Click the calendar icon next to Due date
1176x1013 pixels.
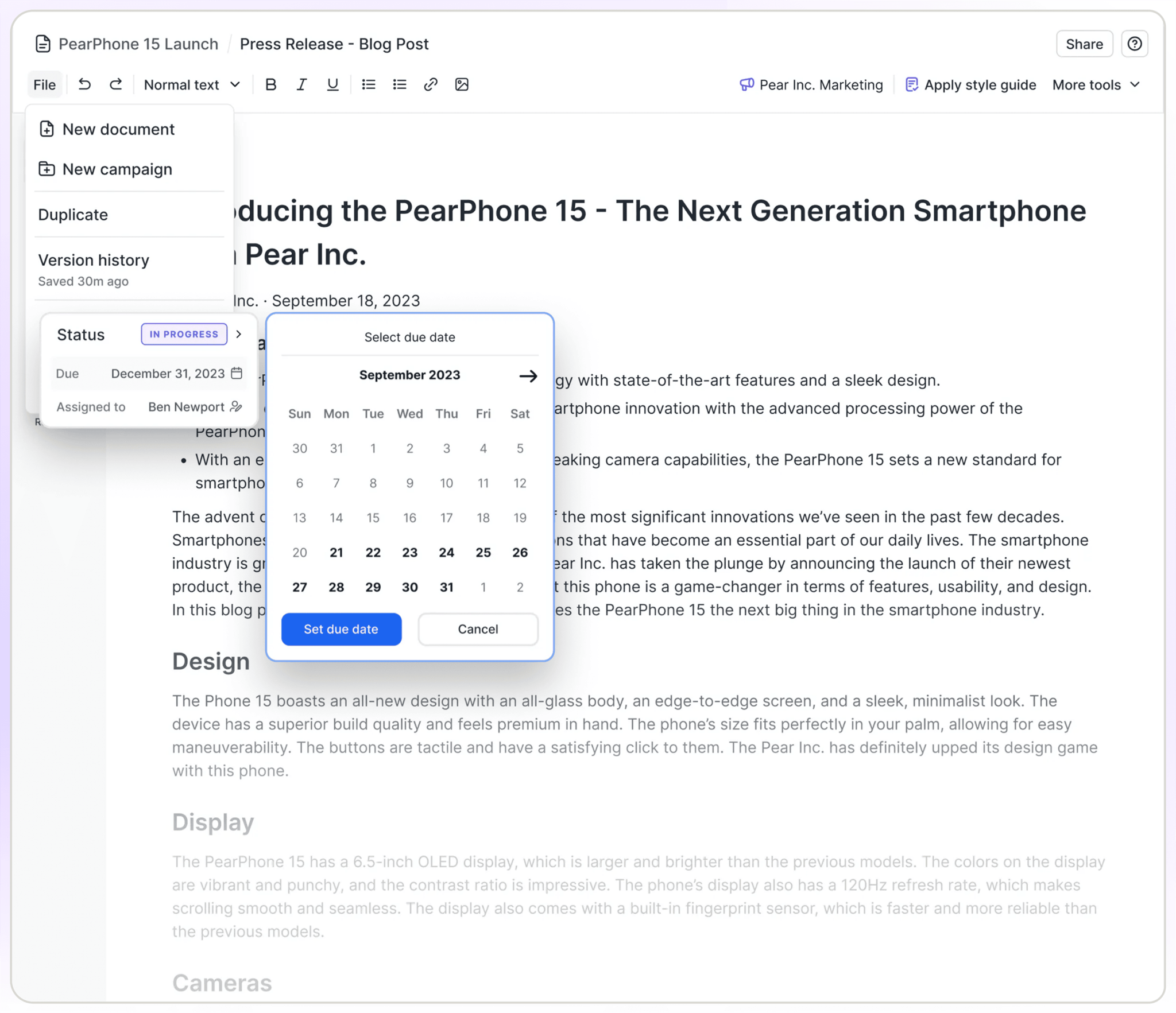(x=236, y=373)
